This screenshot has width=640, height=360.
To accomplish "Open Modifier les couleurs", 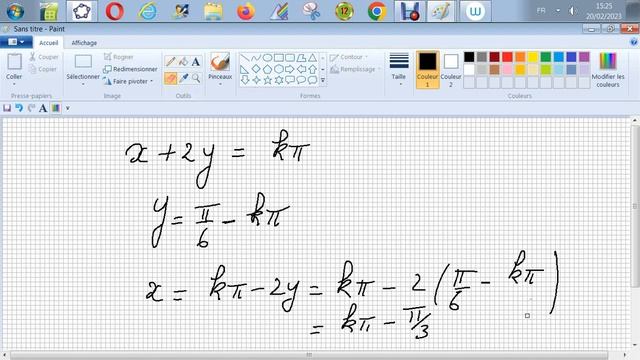I will coord(608,70).
